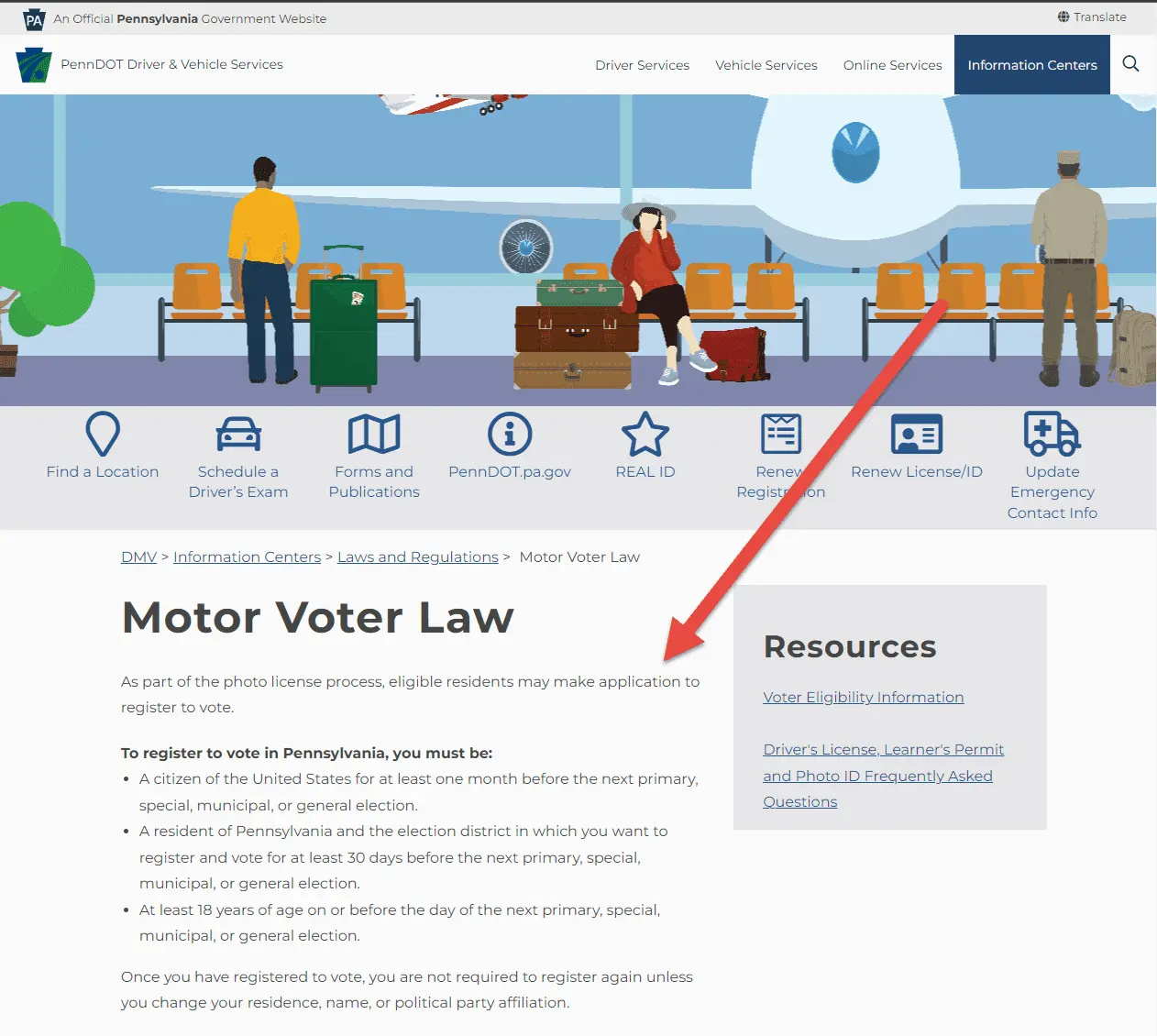Screen dimensions: 1157x1036
Task: Go to Information Centers breadcrumb link
Action: tap(247, 557)
